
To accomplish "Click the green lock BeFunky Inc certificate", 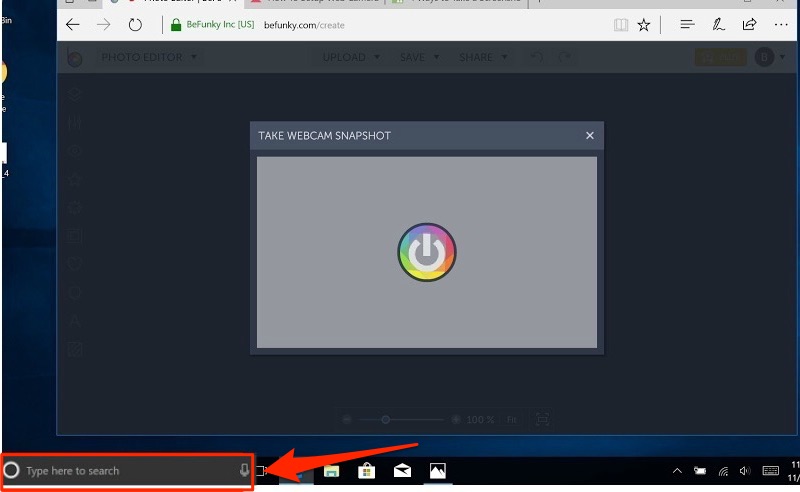I will [213, 24].
